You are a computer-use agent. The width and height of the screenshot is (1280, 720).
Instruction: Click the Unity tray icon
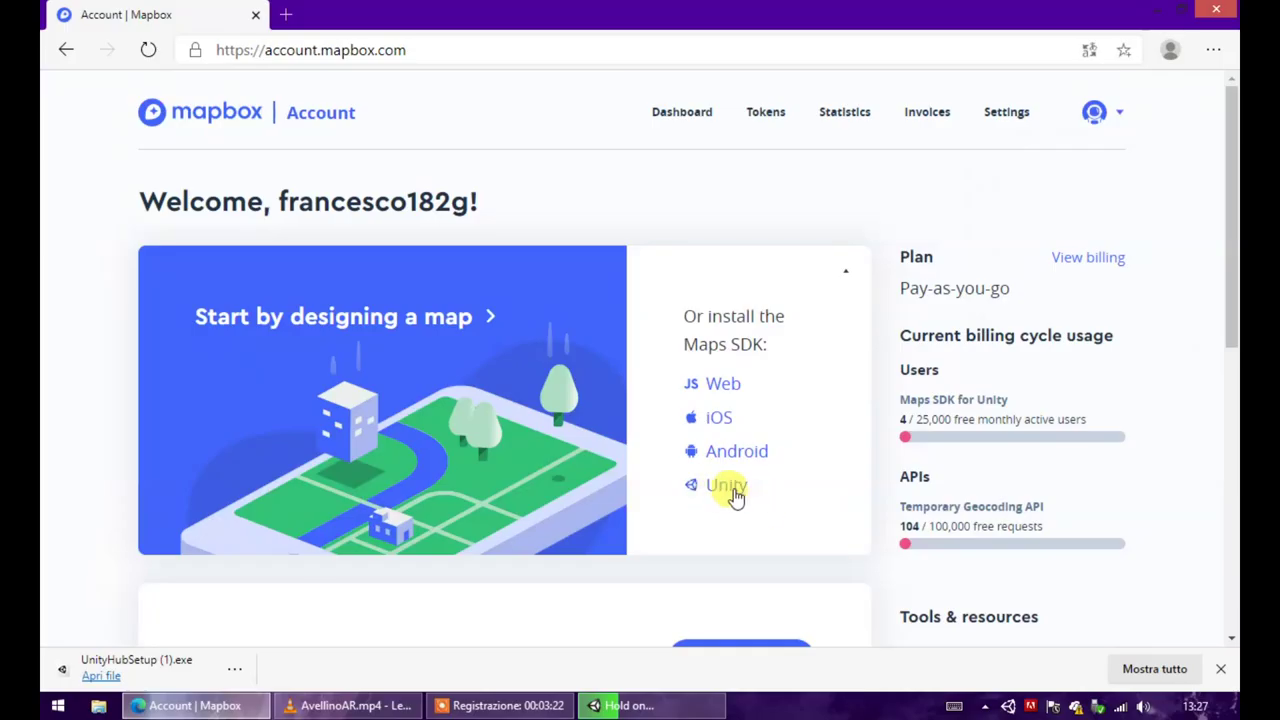[1008, 706]
